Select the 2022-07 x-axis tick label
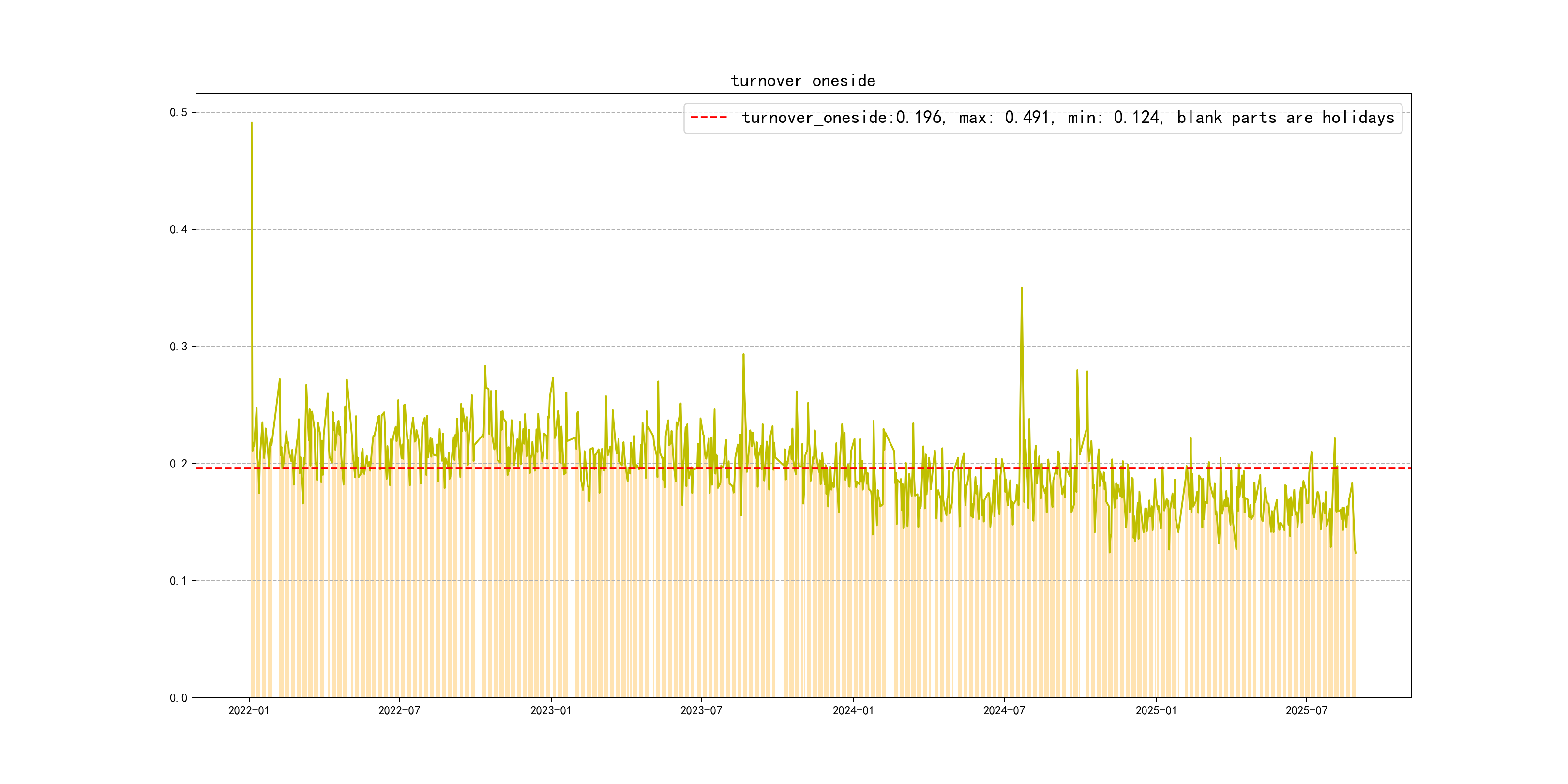This screenshot has width=1568, height=784. click(x=399, y=710)
